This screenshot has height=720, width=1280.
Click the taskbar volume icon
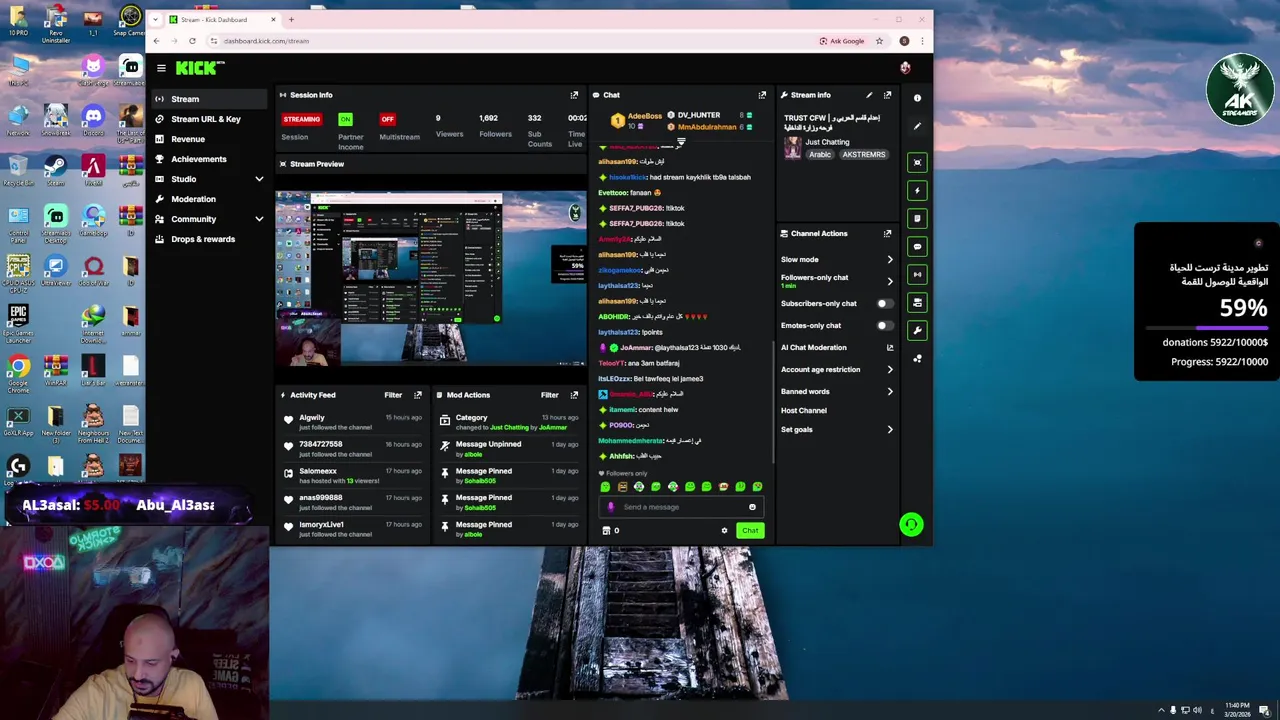[x=1197, y=710]
